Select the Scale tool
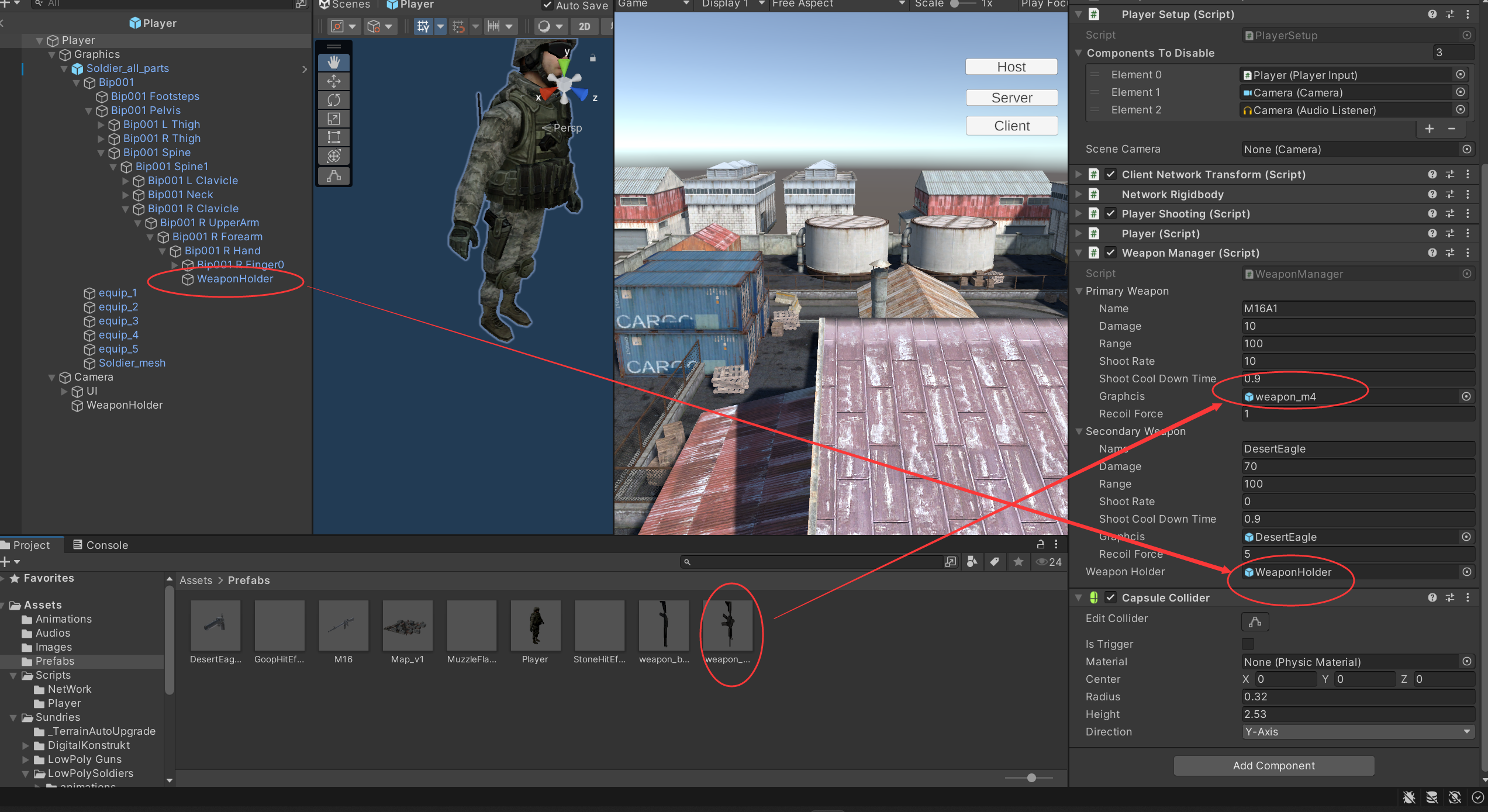Image resolution: width=1488 pixels, height=812 pixels. coord(334,119)
